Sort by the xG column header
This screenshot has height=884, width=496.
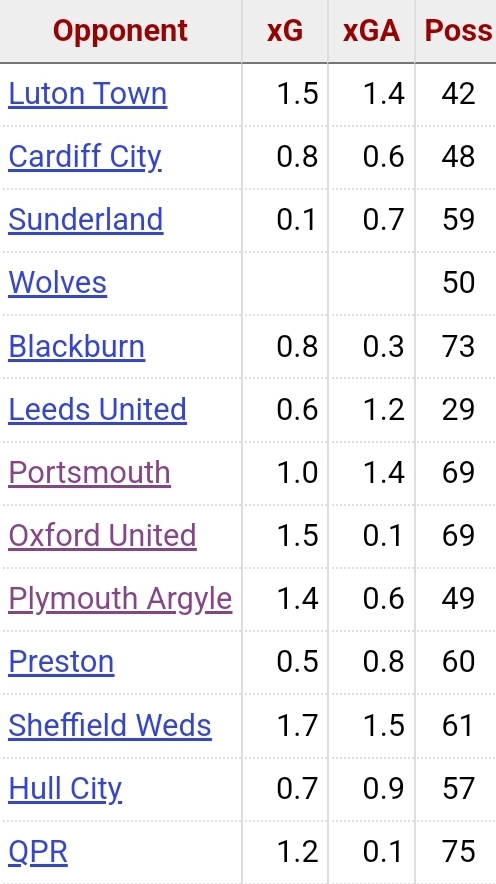[285, 30]
